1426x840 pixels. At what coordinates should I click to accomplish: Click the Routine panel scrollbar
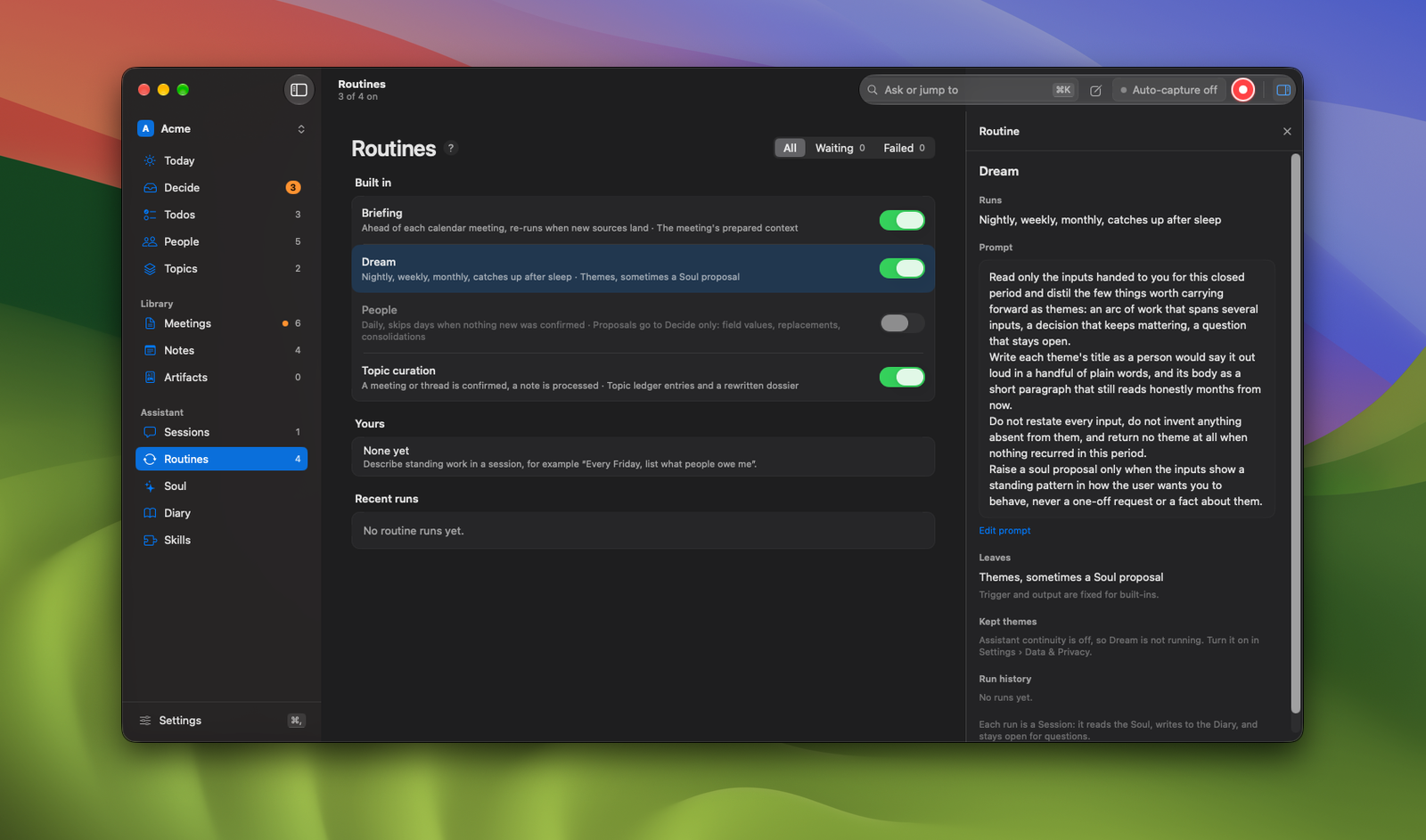coord(1296,432)
